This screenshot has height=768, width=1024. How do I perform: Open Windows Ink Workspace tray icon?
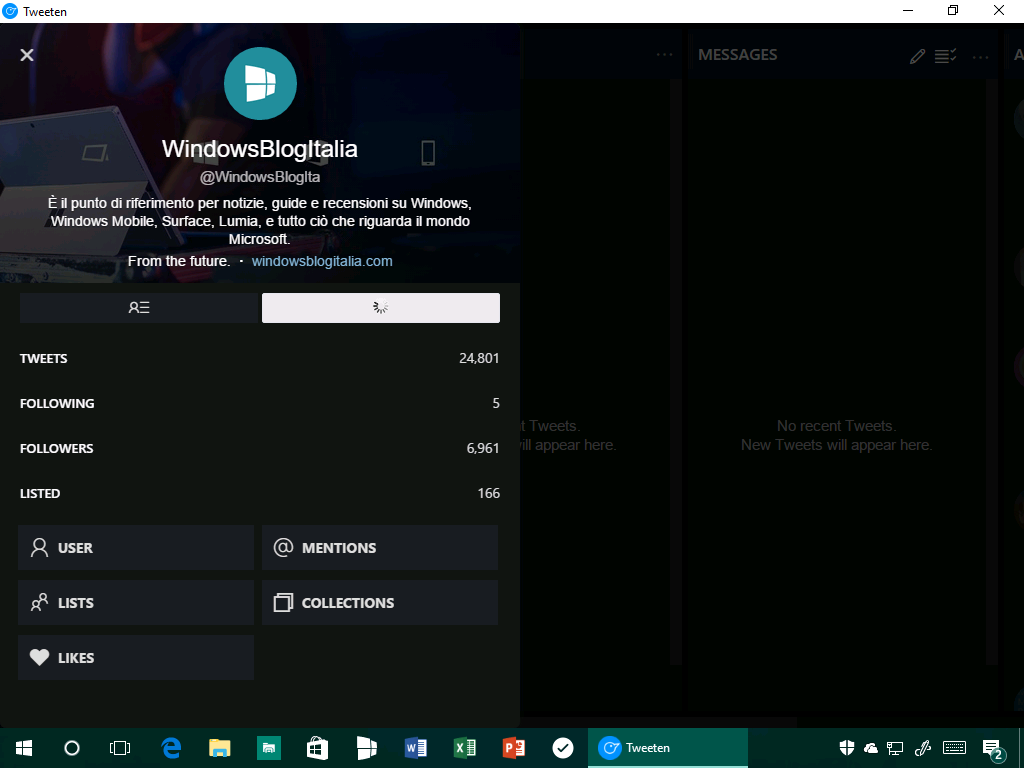point(922,748)
